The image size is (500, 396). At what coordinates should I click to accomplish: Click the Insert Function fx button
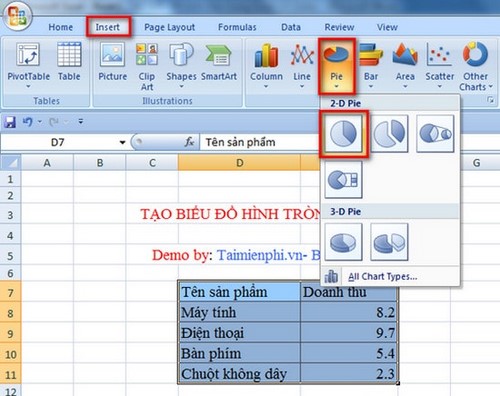click(x=189, y=142)
